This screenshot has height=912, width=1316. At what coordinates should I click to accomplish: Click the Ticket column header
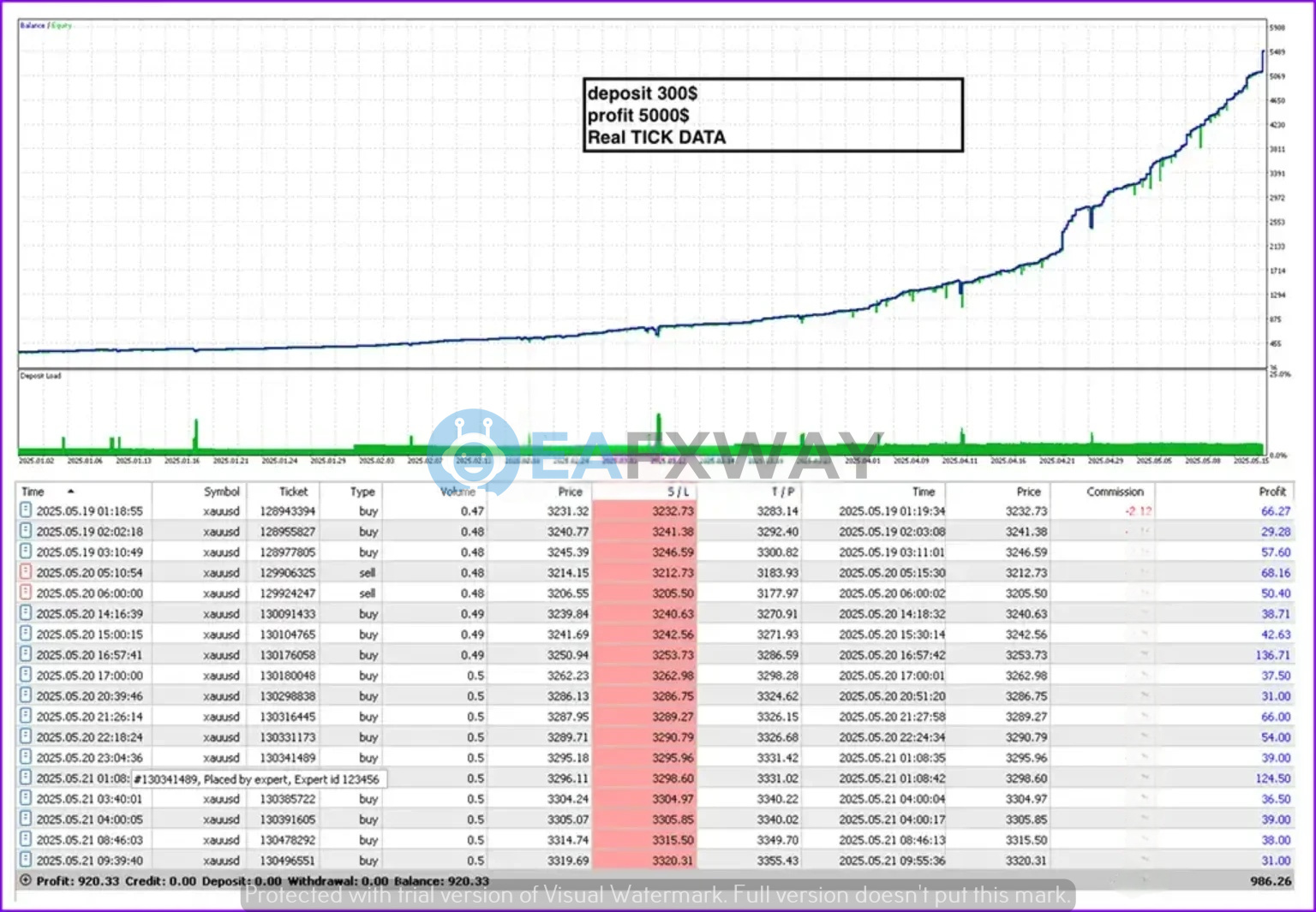pos(293,492)
